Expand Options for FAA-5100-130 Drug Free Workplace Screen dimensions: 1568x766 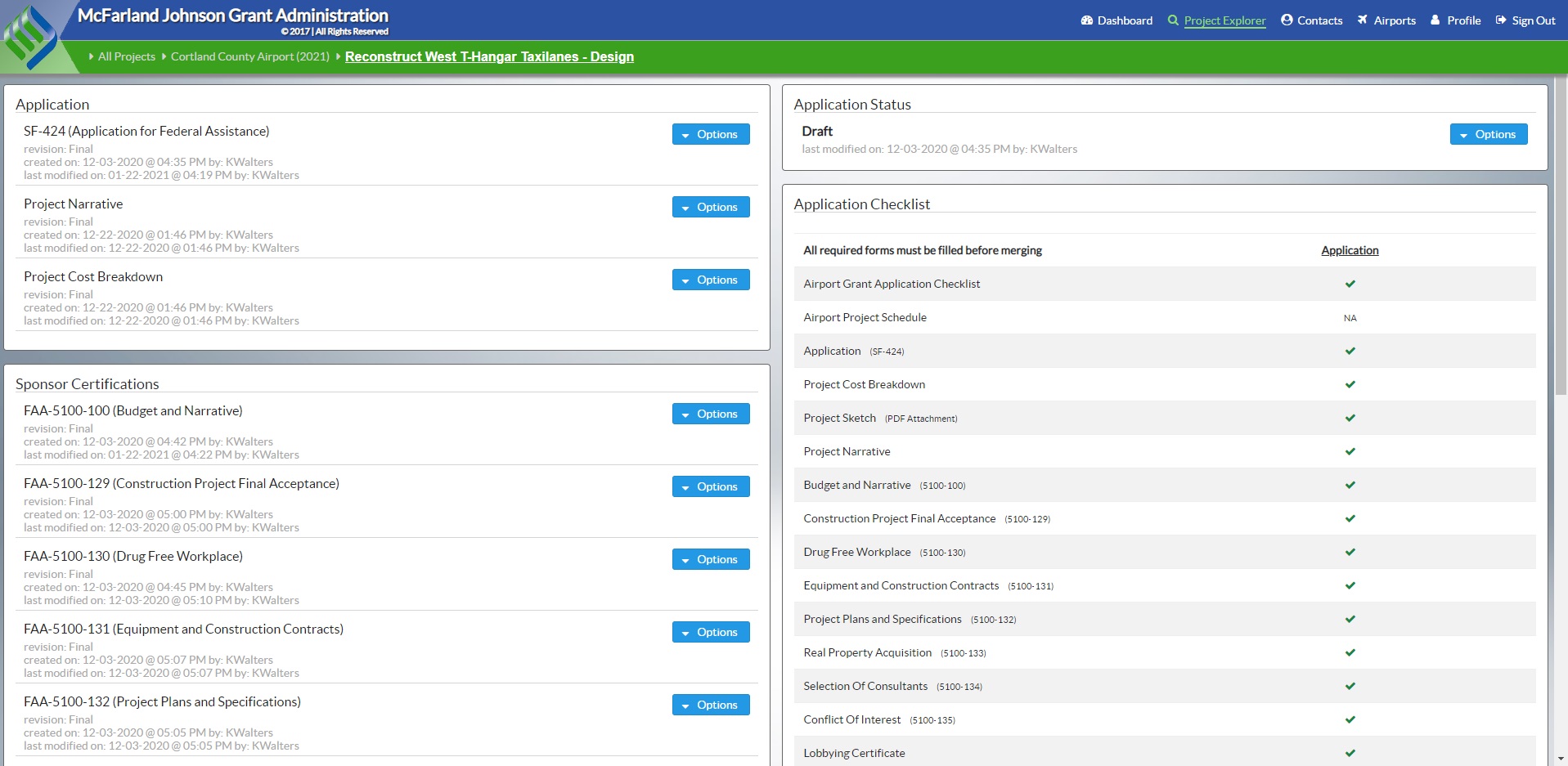[710, 559]
